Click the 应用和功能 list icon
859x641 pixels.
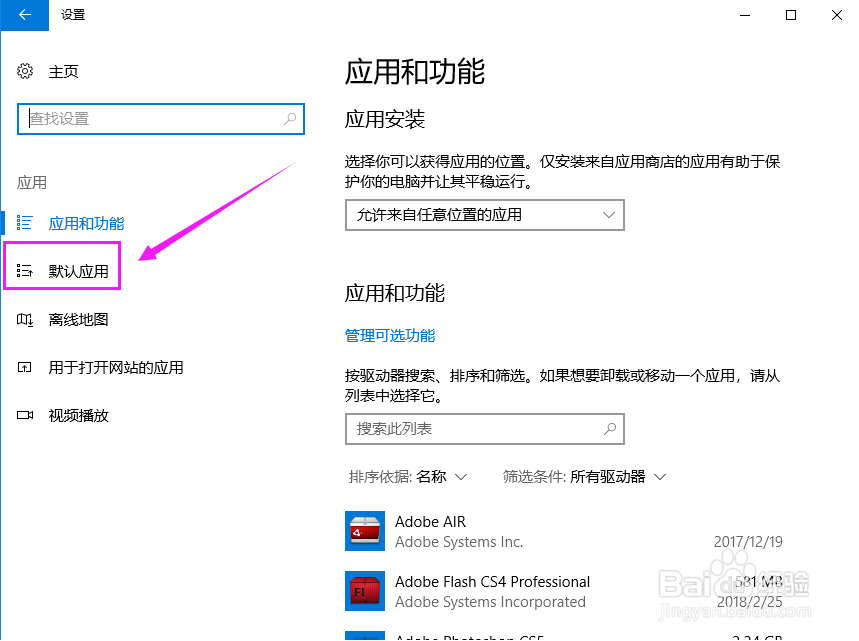[x=25, y=223]
